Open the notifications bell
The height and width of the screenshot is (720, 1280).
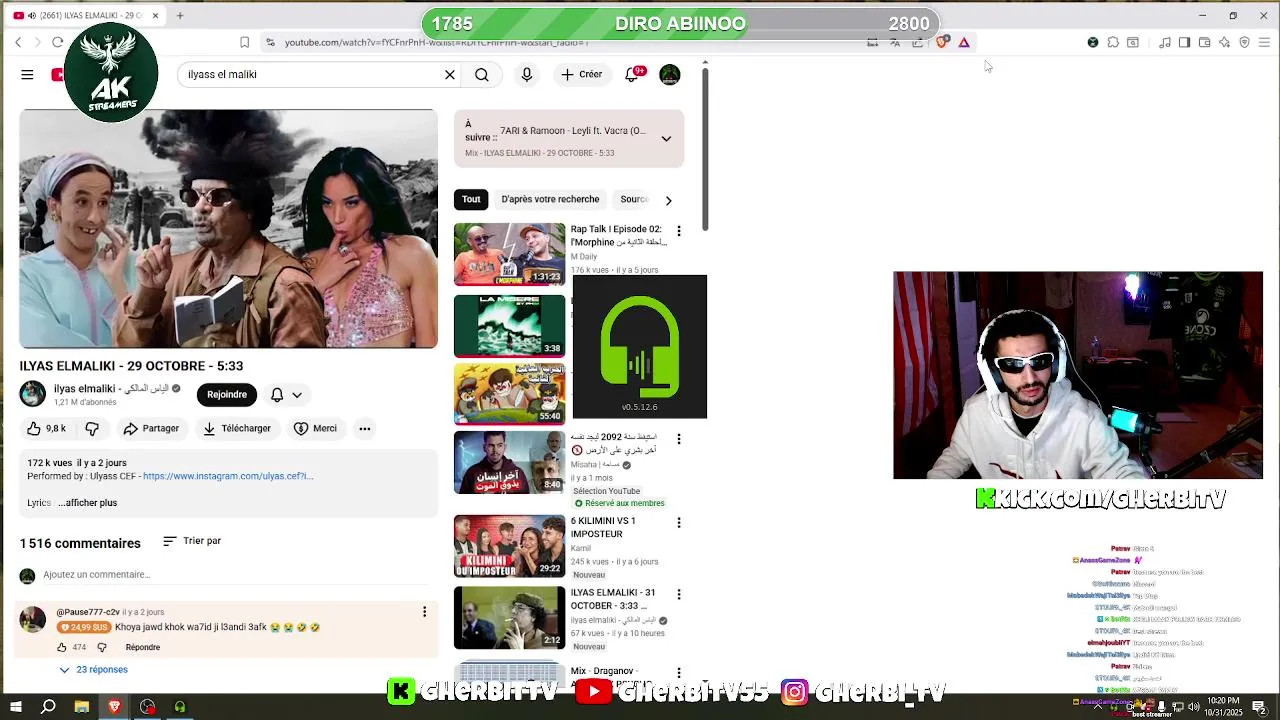[632, 75]
